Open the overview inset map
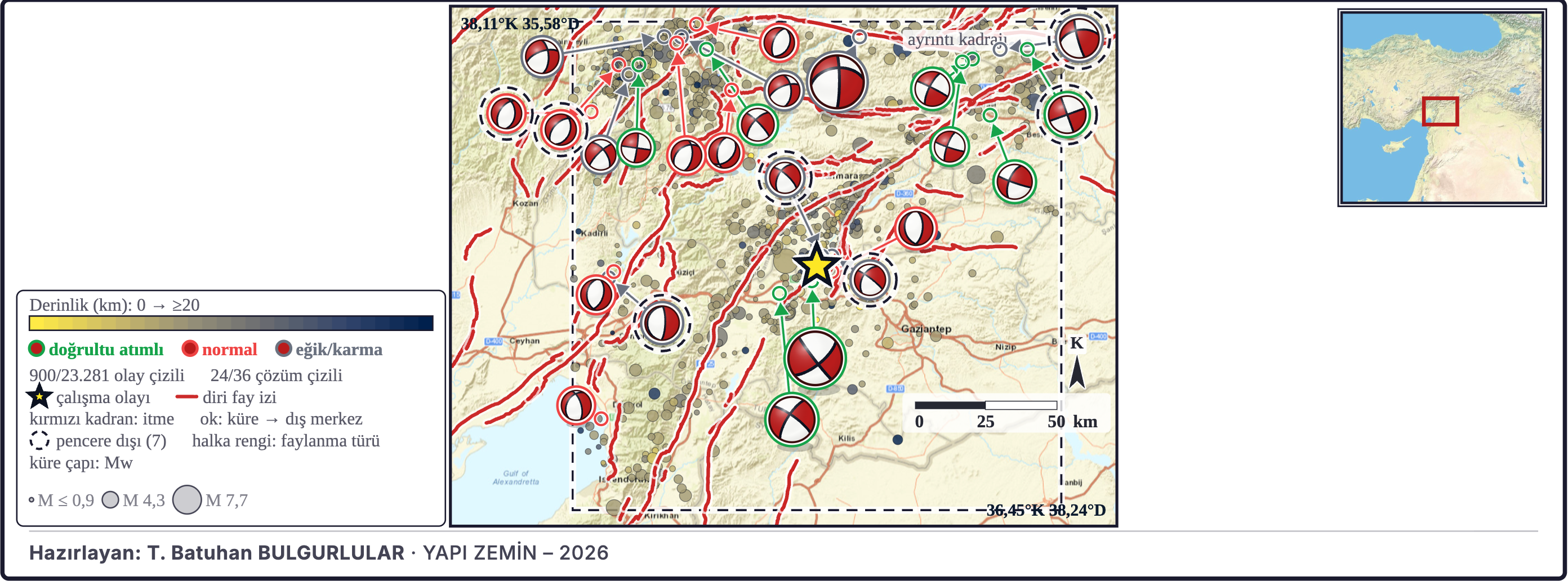Image resolution: width=1568 pixels, height=581 pixels. click(1442, 108)
